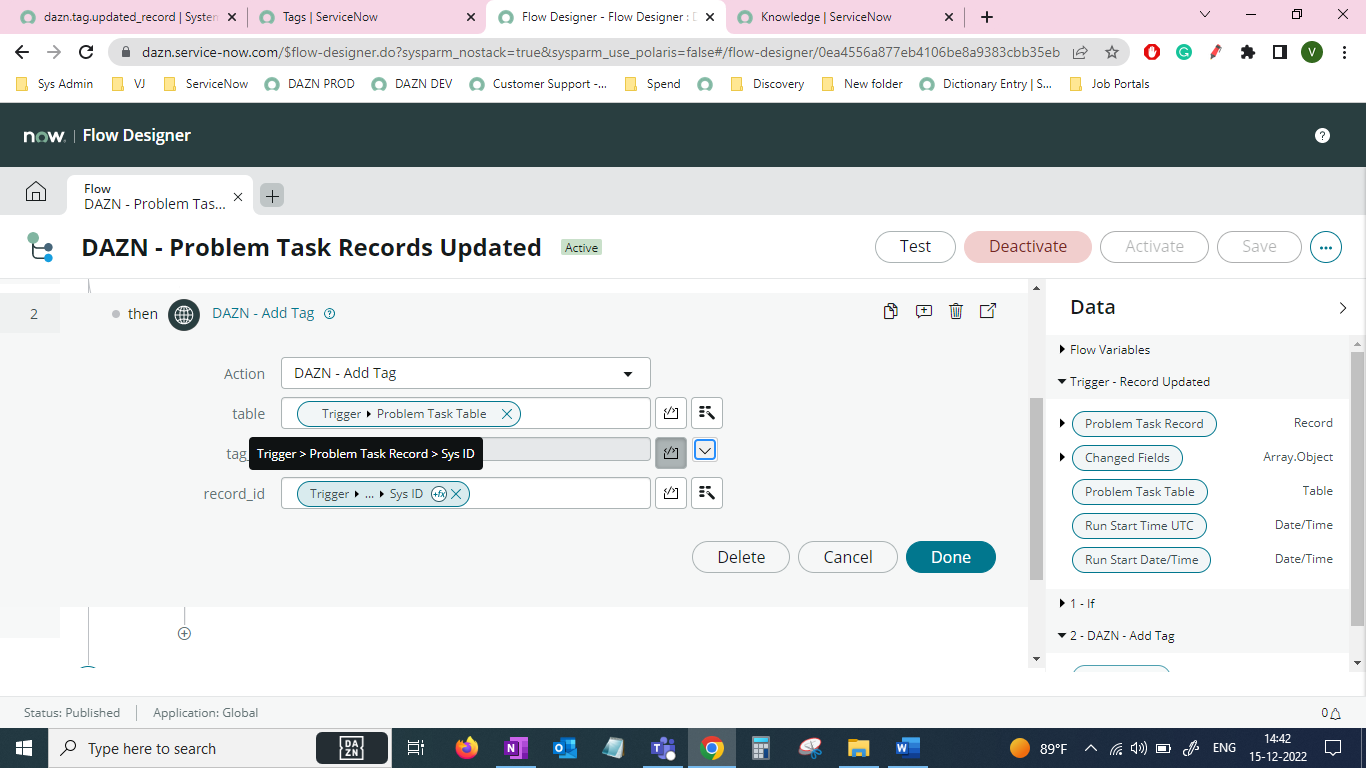
Task: Open OneNote from the taskbar
Action: 516,748
